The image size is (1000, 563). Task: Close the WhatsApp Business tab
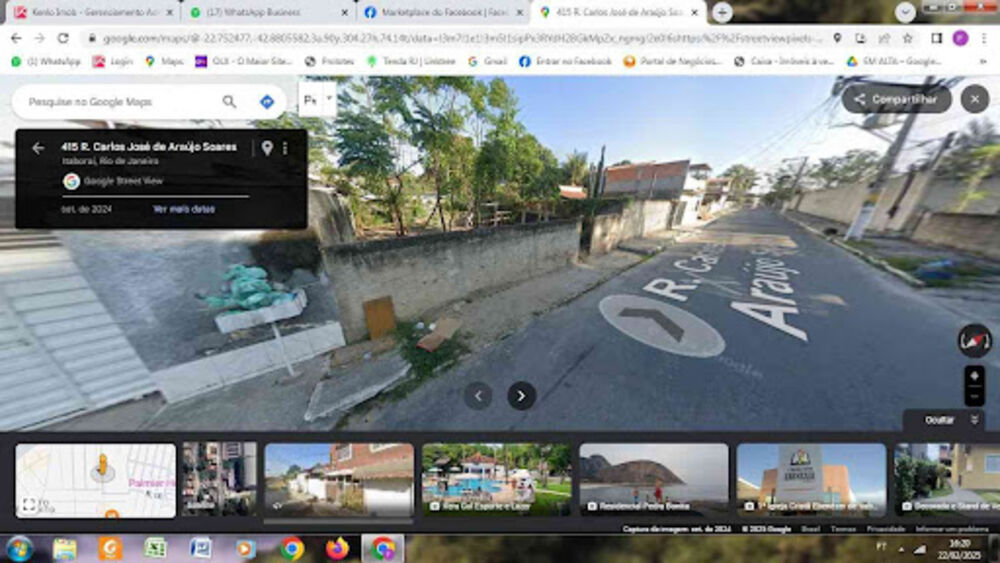(344, 12)
